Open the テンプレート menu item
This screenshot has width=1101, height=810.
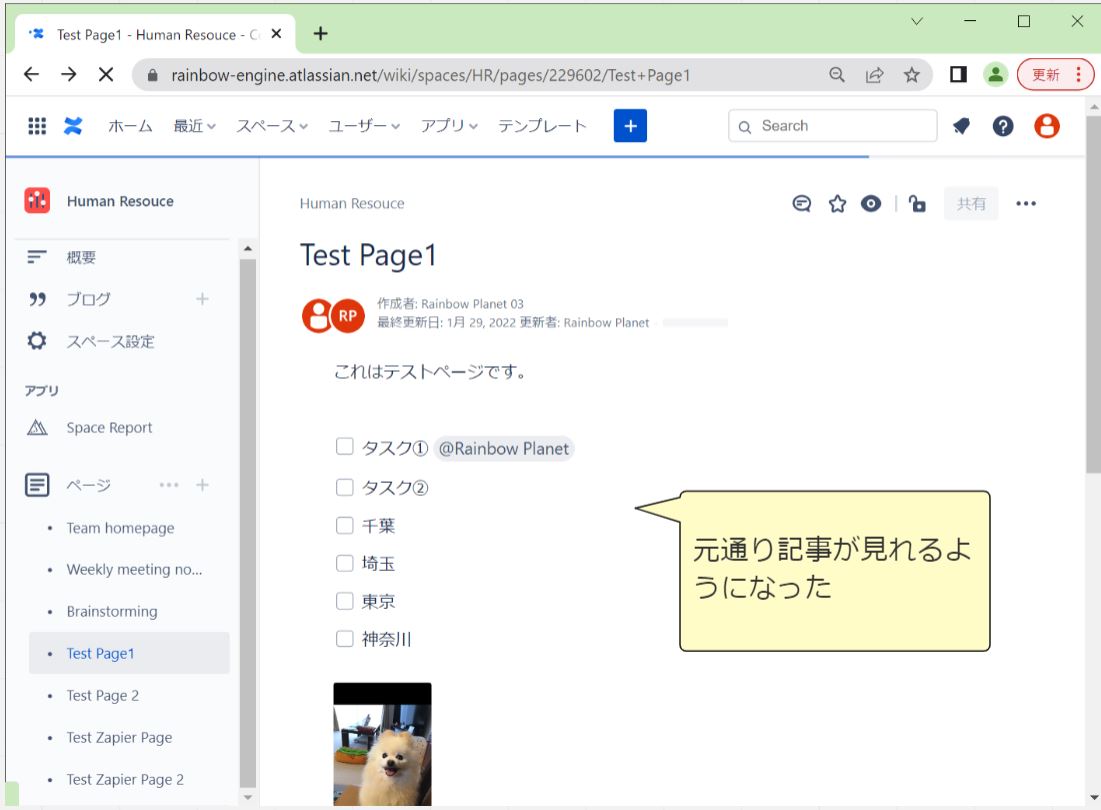pos(542,126)
